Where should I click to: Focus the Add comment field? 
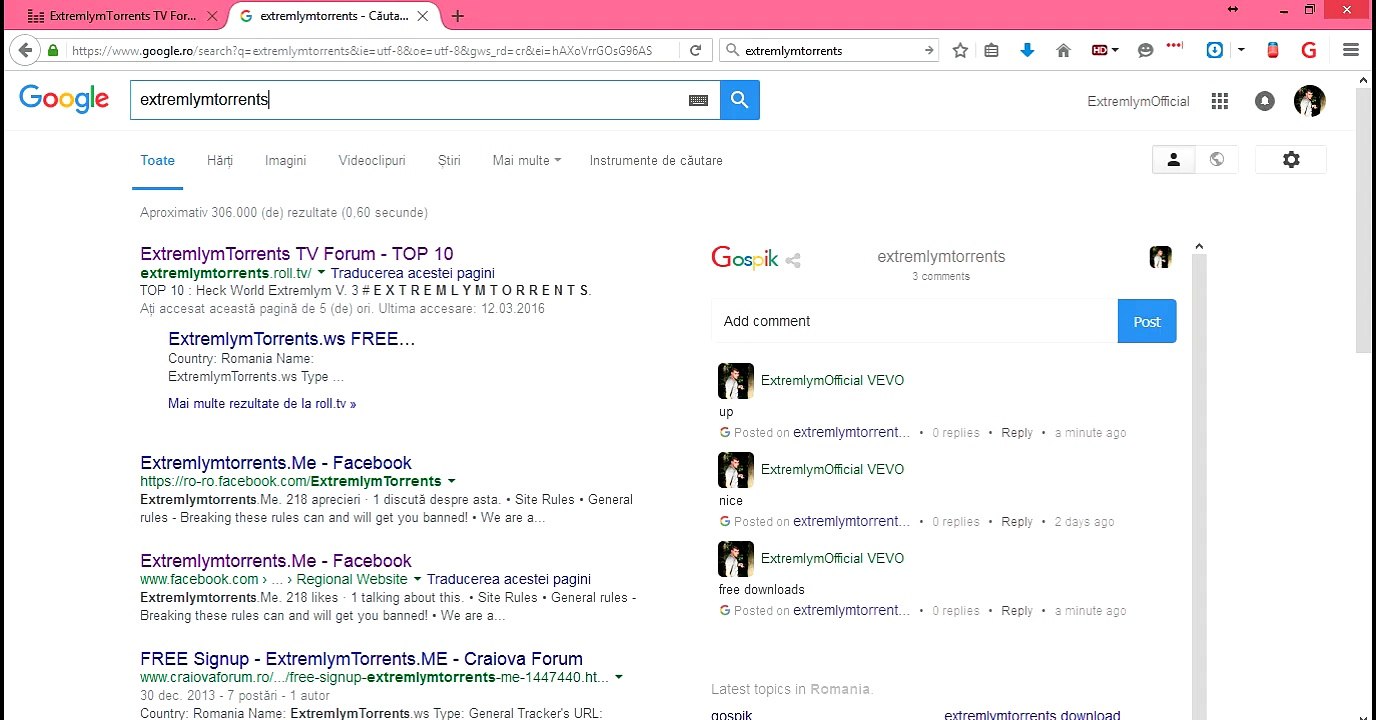tap(914, 321)
